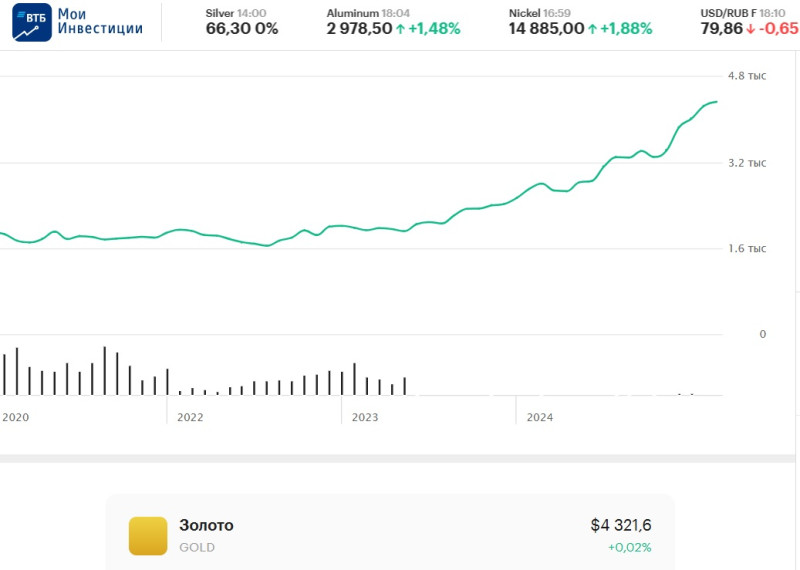Click red down arrow for USD/RUB F
The image size is (800, 570).
tap(750, 29)
